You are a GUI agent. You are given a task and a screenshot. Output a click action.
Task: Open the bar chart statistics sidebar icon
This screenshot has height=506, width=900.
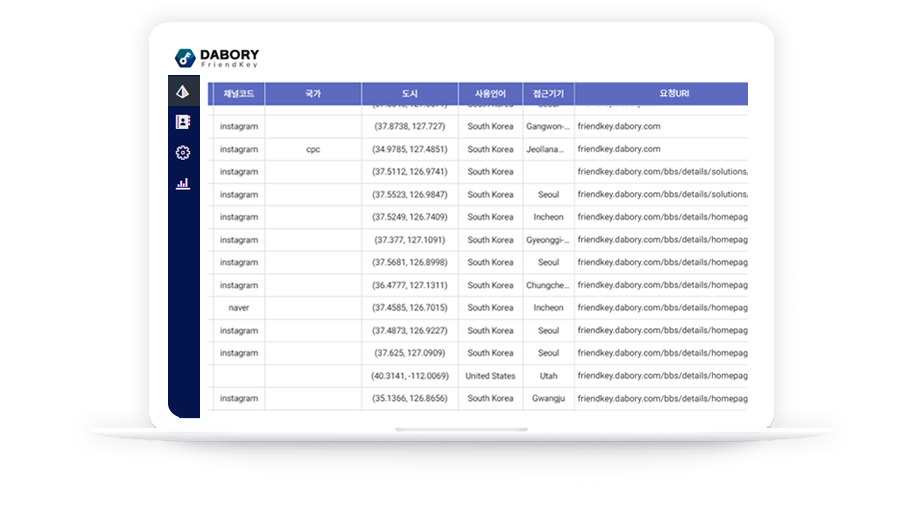[x=183, y=184]
